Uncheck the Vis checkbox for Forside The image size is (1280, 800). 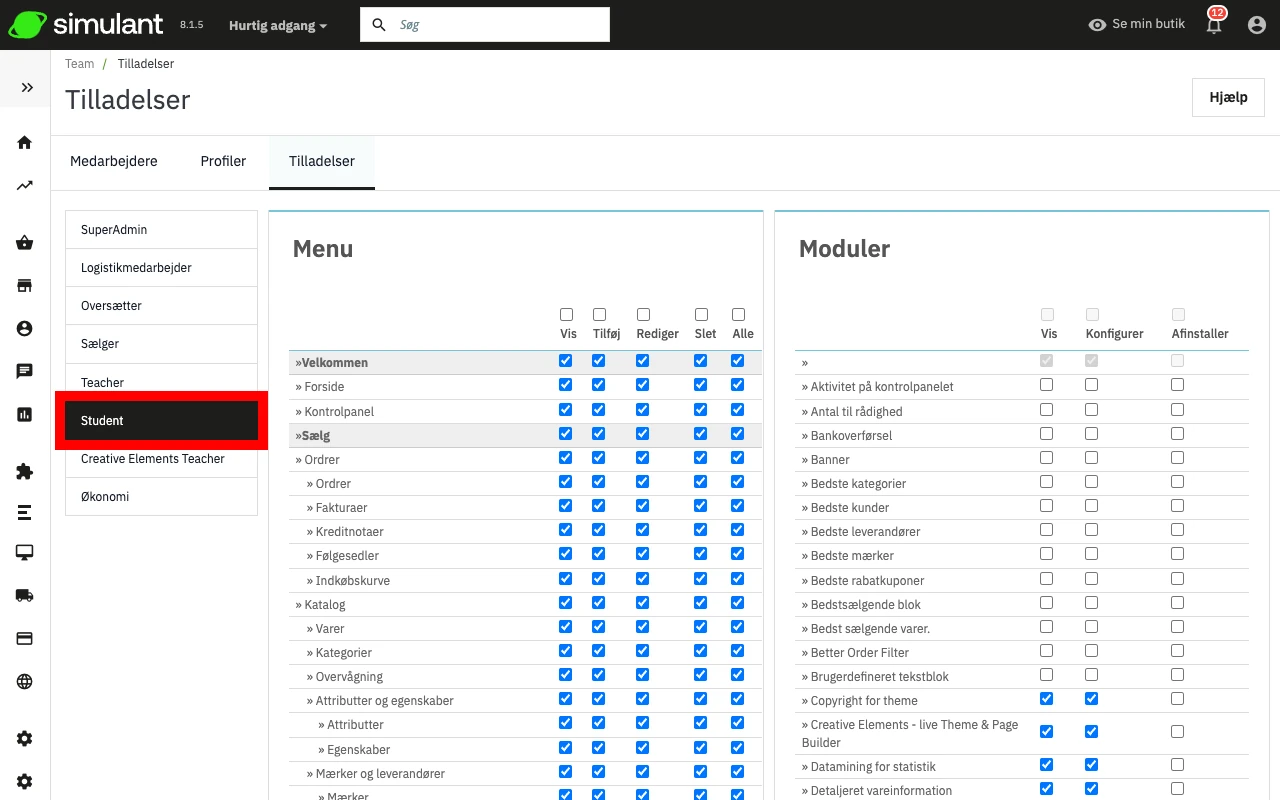coord(566,385)
